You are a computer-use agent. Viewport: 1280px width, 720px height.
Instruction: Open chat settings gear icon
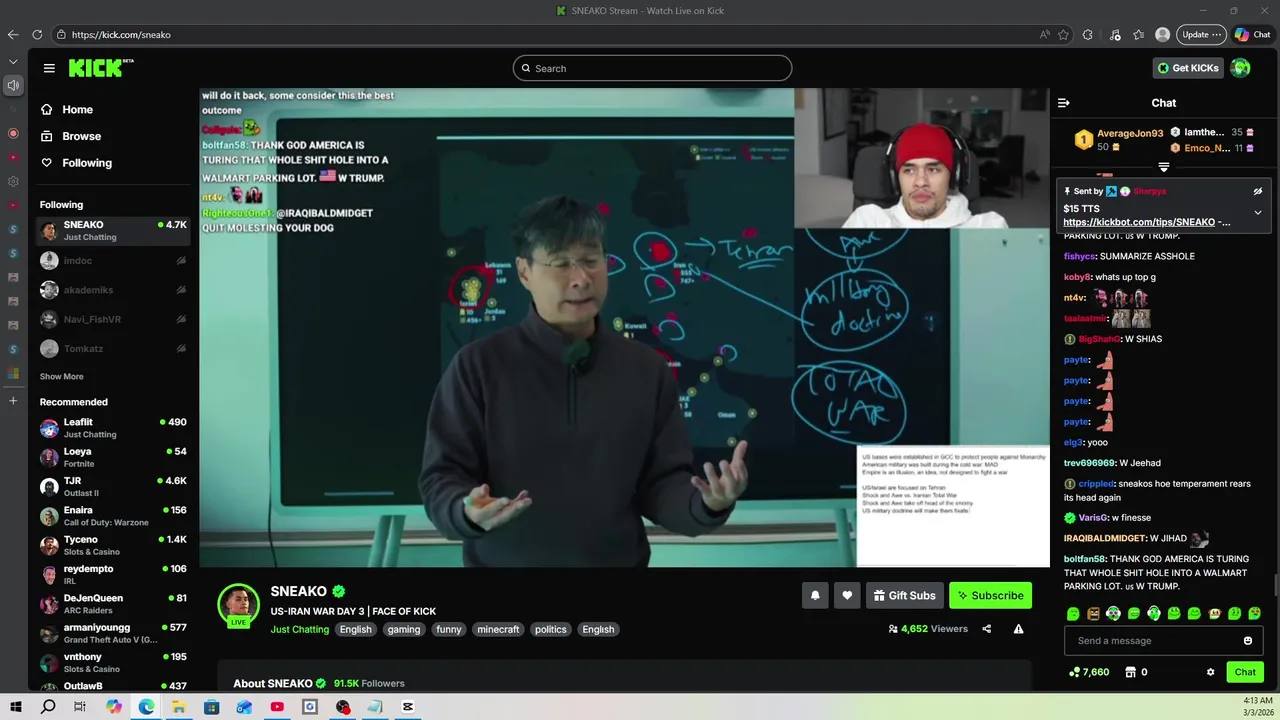(x=1210, y=672)
